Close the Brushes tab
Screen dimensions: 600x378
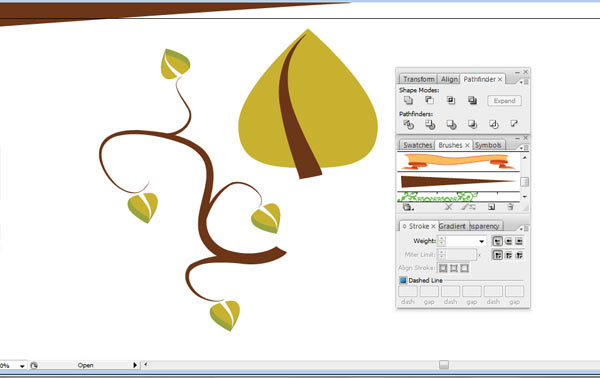pos(467,145)
